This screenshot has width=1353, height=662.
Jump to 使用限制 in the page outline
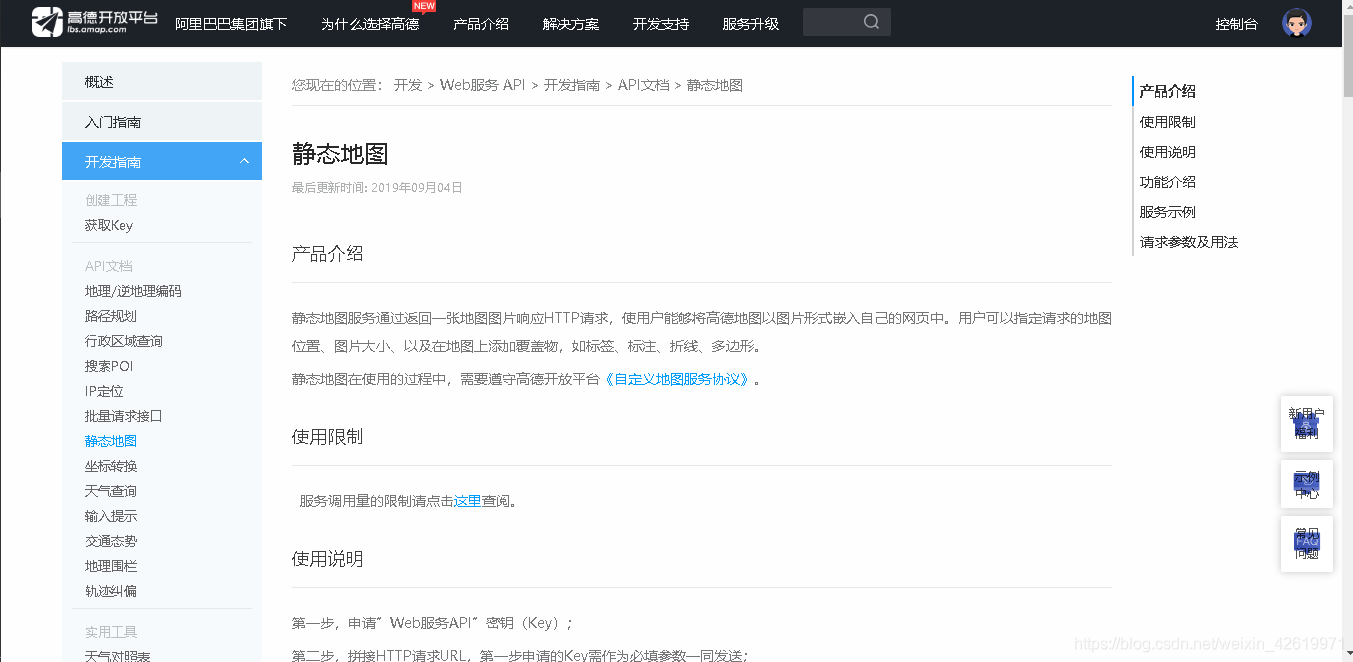pyautogui.click(x=1168, y=122)
